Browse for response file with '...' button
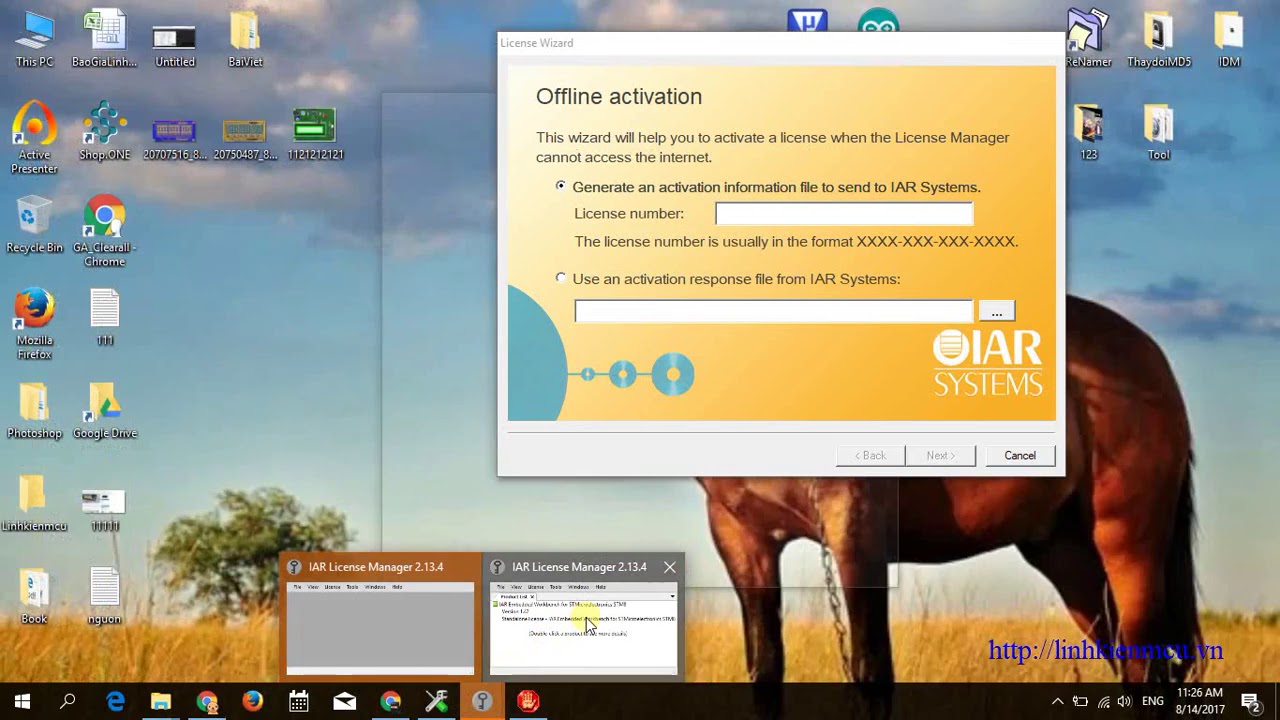This screenshot has width=1280, height=720. coord(996,311)
